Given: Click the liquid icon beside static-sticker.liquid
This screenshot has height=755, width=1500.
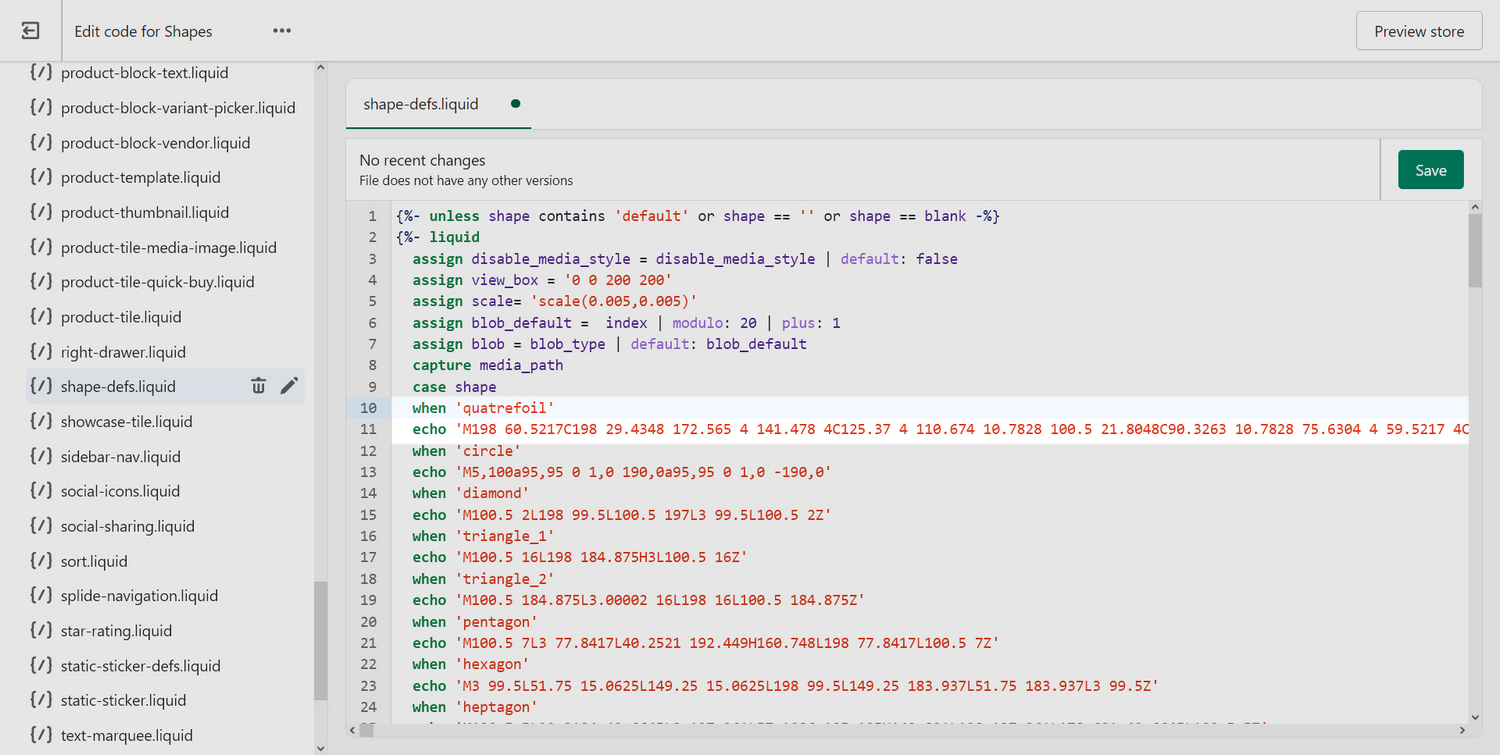Looking at the screenshot, I should coord(41,700).
